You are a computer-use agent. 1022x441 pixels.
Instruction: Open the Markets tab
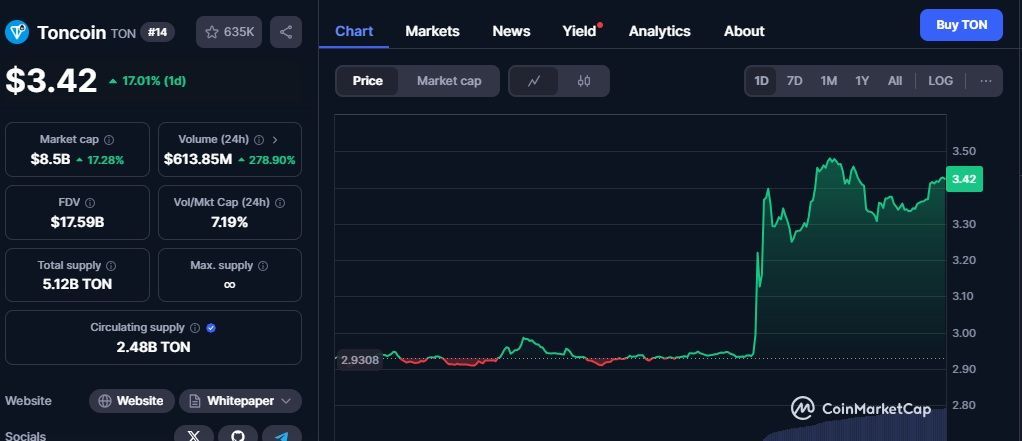coord(432,31)
